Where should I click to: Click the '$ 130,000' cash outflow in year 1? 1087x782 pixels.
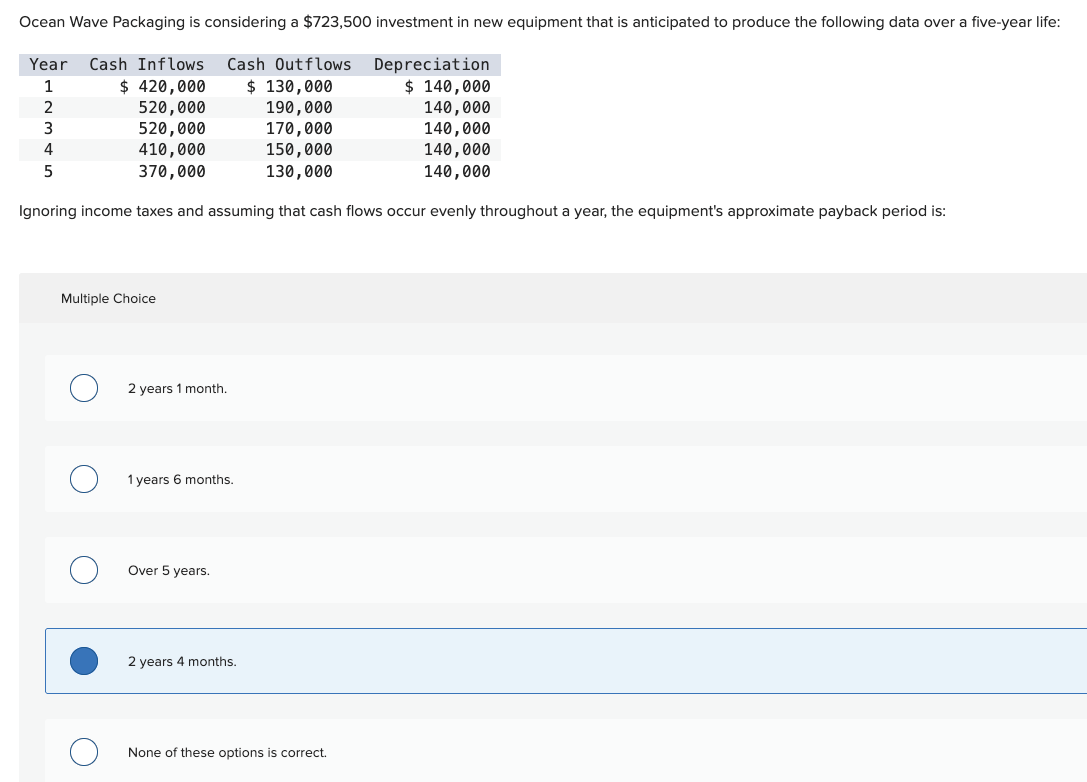click(x=289, y=87)
